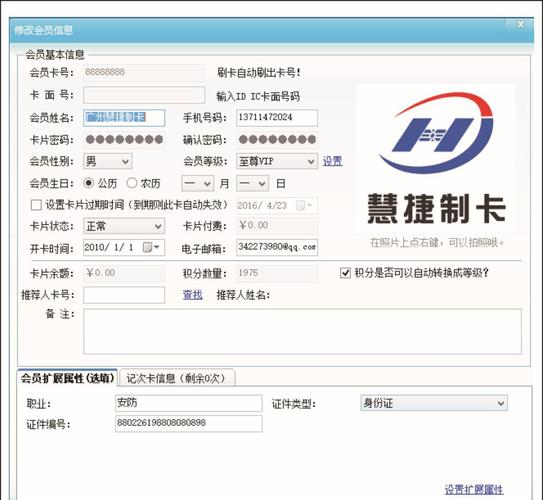
Task: Click the 卡面号 input field
Action: coord(144,95)
